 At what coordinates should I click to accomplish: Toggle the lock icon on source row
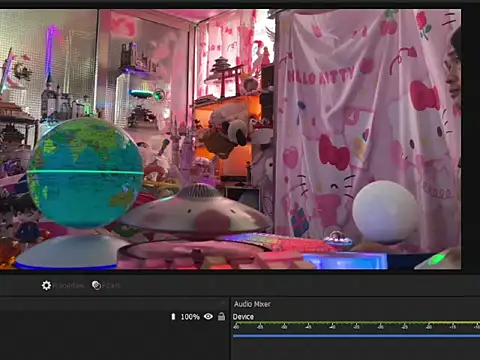click(221, 316)
